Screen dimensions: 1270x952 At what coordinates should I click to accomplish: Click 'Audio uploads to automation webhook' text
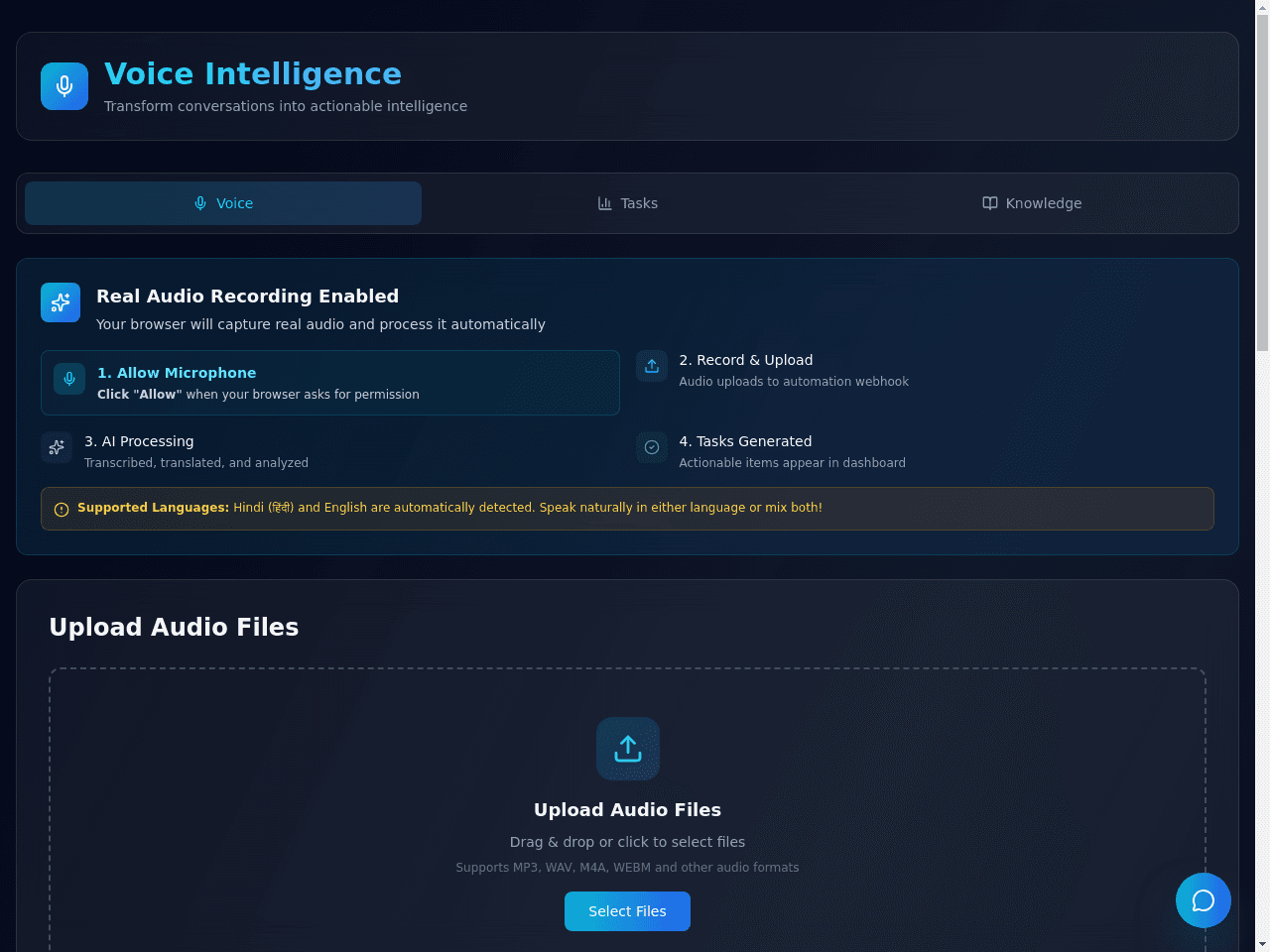794,382
